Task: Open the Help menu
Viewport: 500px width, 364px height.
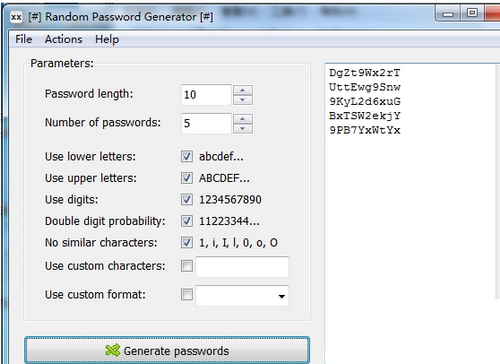Action: point(107,39)
